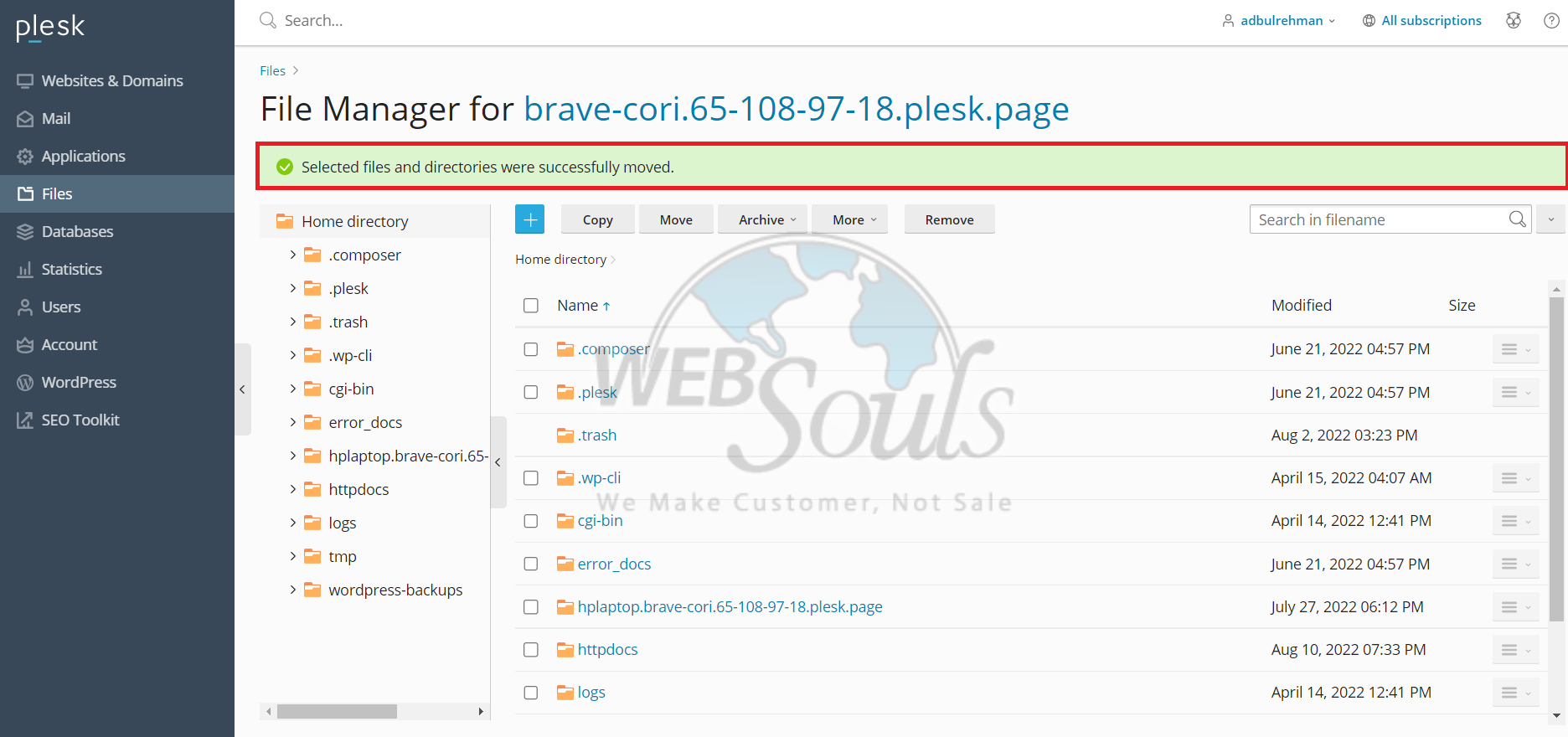Open Statistics in sidebar

tap(117, 269)
